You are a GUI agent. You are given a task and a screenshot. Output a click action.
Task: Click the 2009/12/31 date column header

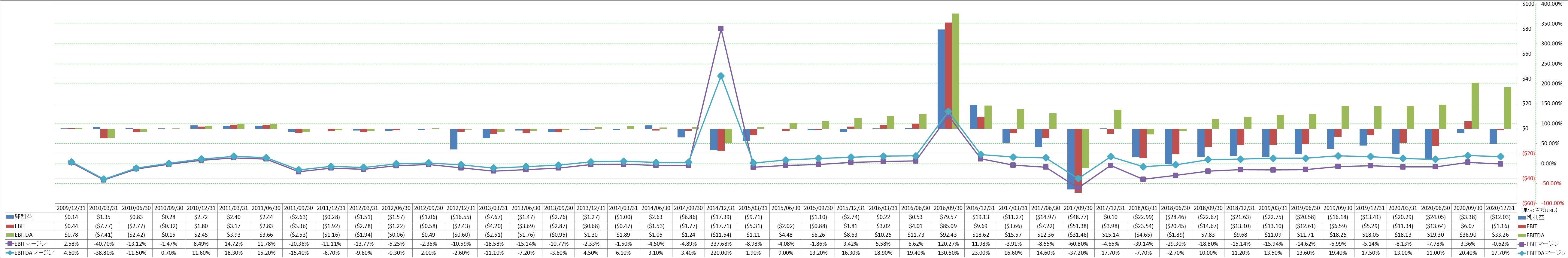click(72, 208)
